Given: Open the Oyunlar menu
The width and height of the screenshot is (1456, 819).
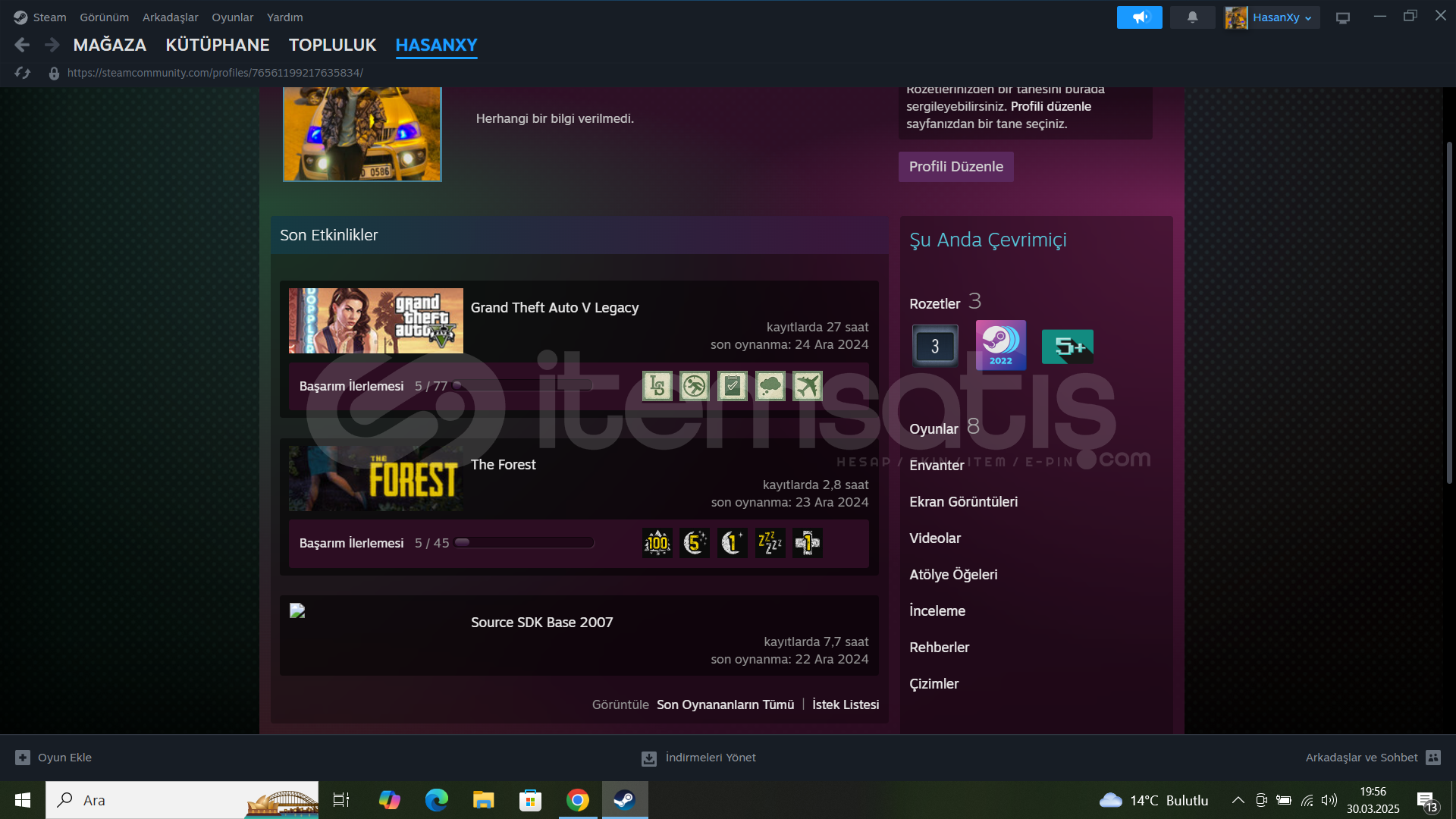Looking at the screenshot, I should click(232, 17).
